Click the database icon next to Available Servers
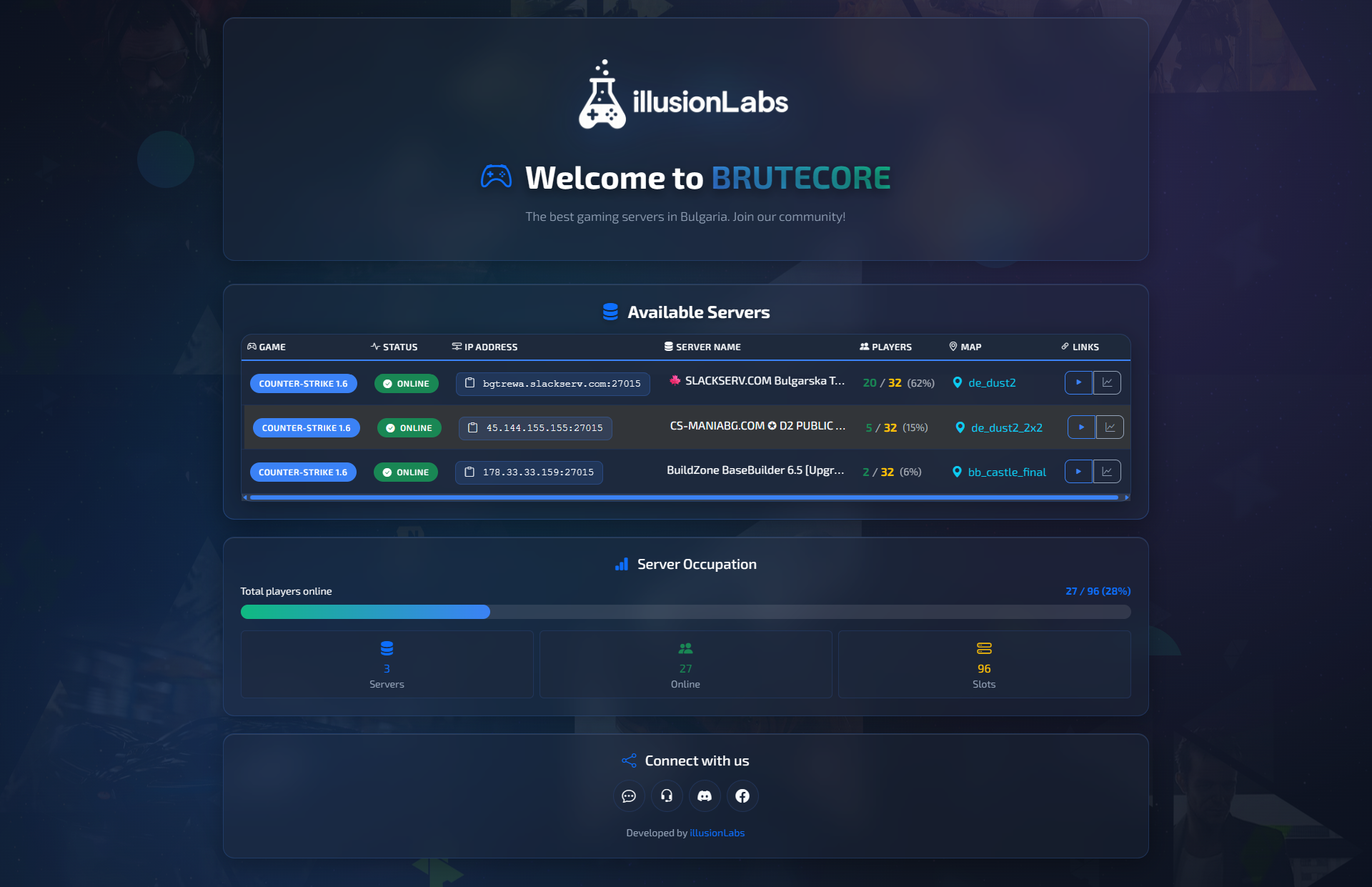 610,312
